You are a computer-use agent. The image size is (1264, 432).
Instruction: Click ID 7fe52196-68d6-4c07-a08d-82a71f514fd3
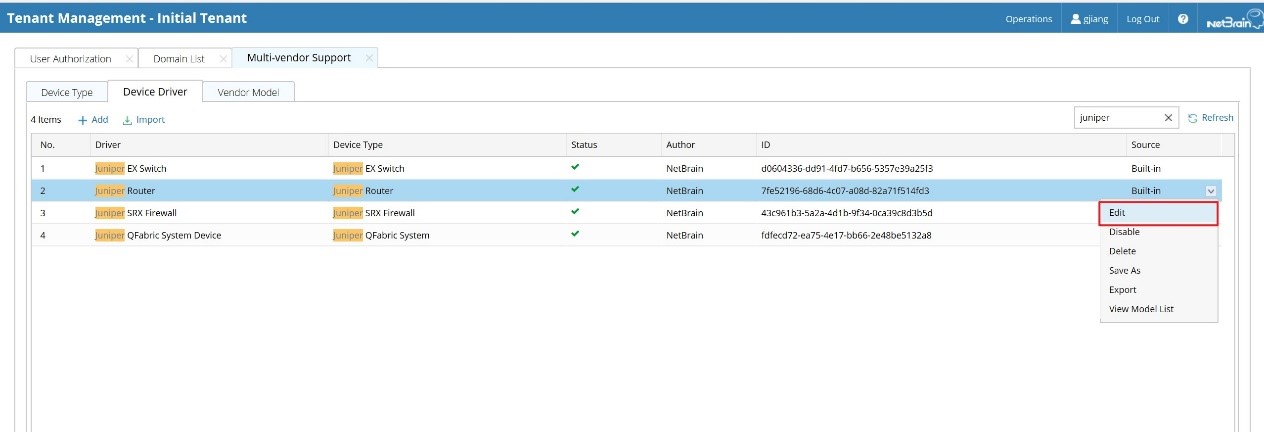click(845, 190)
